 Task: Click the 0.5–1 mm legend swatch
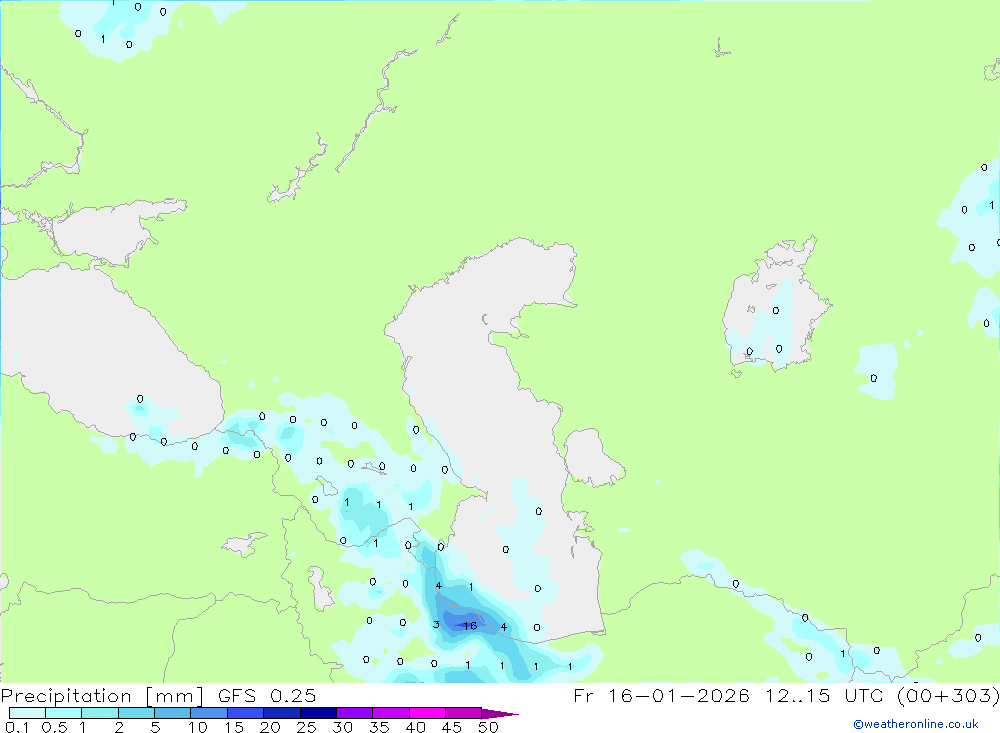(x=64, y=713)
